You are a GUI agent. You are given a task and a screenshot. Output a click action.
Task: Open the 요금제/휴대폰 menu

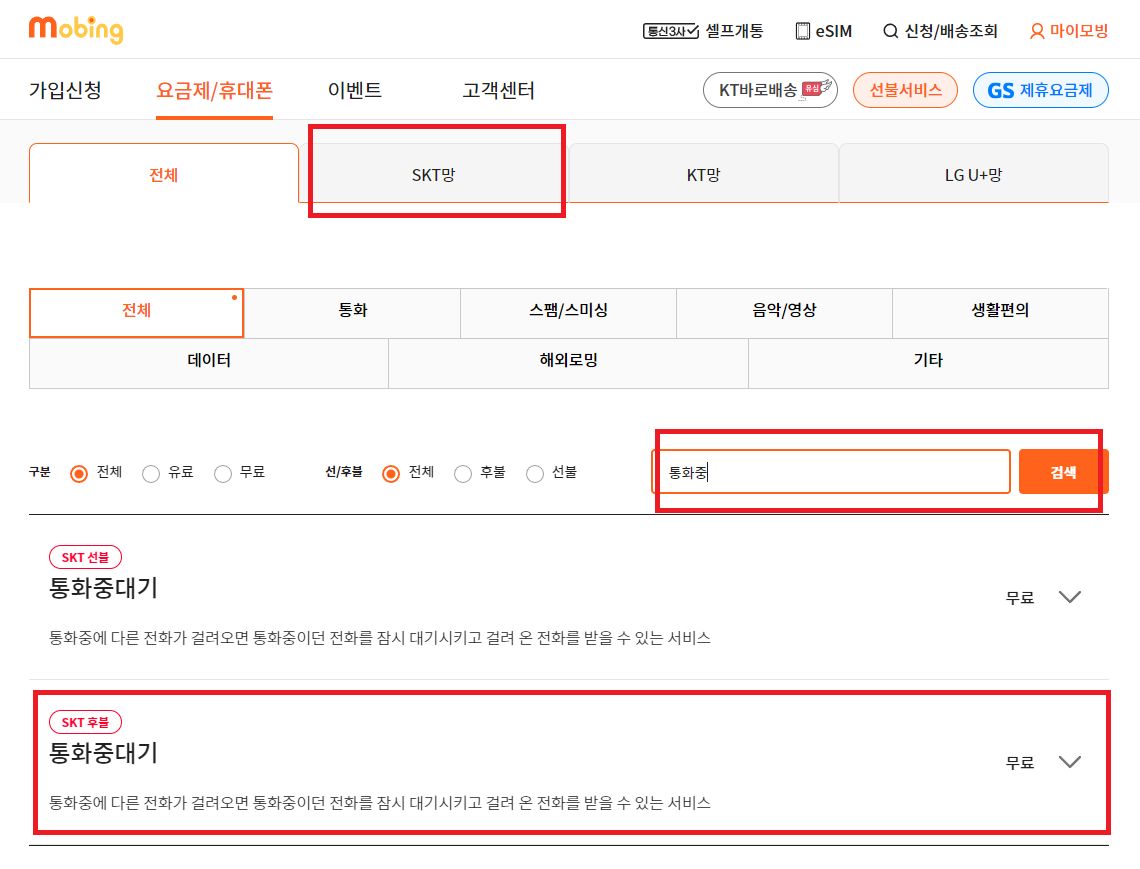(214, 90)
